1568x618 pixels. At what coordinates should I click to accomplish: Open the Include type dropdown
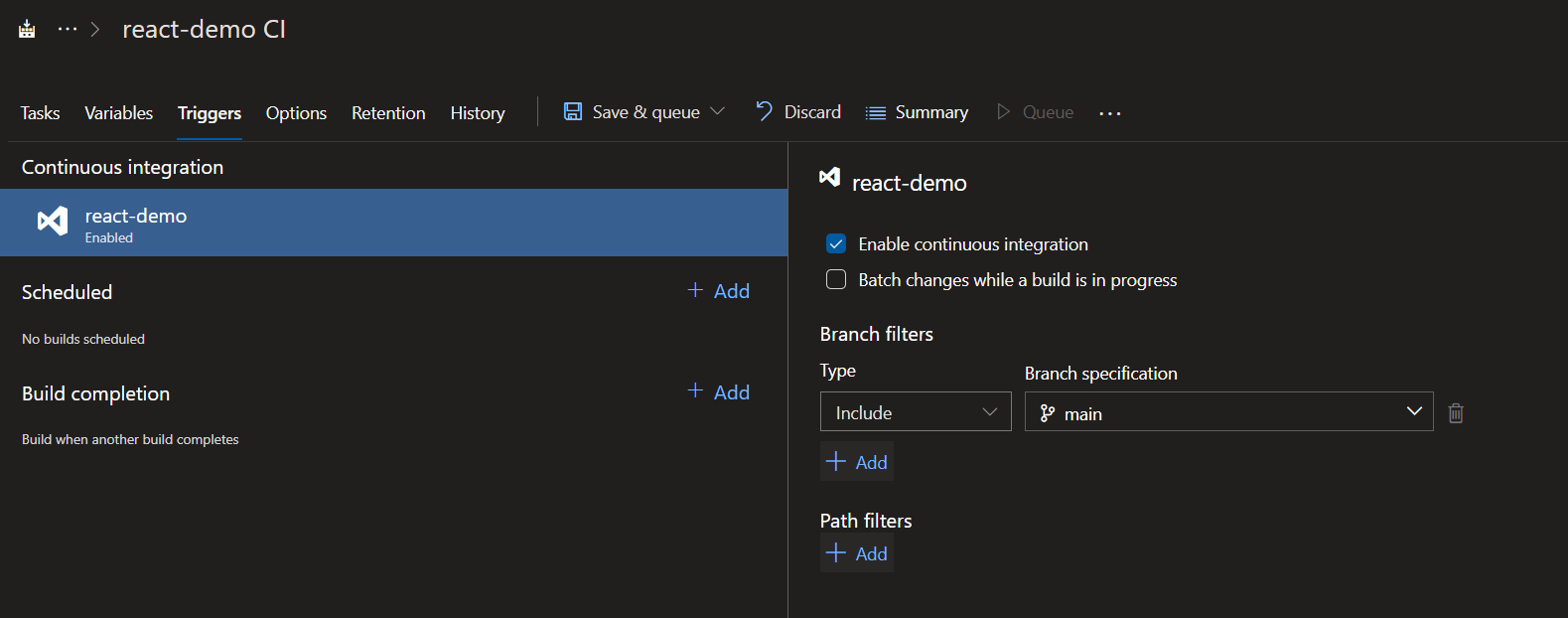[x=916, y=411]
